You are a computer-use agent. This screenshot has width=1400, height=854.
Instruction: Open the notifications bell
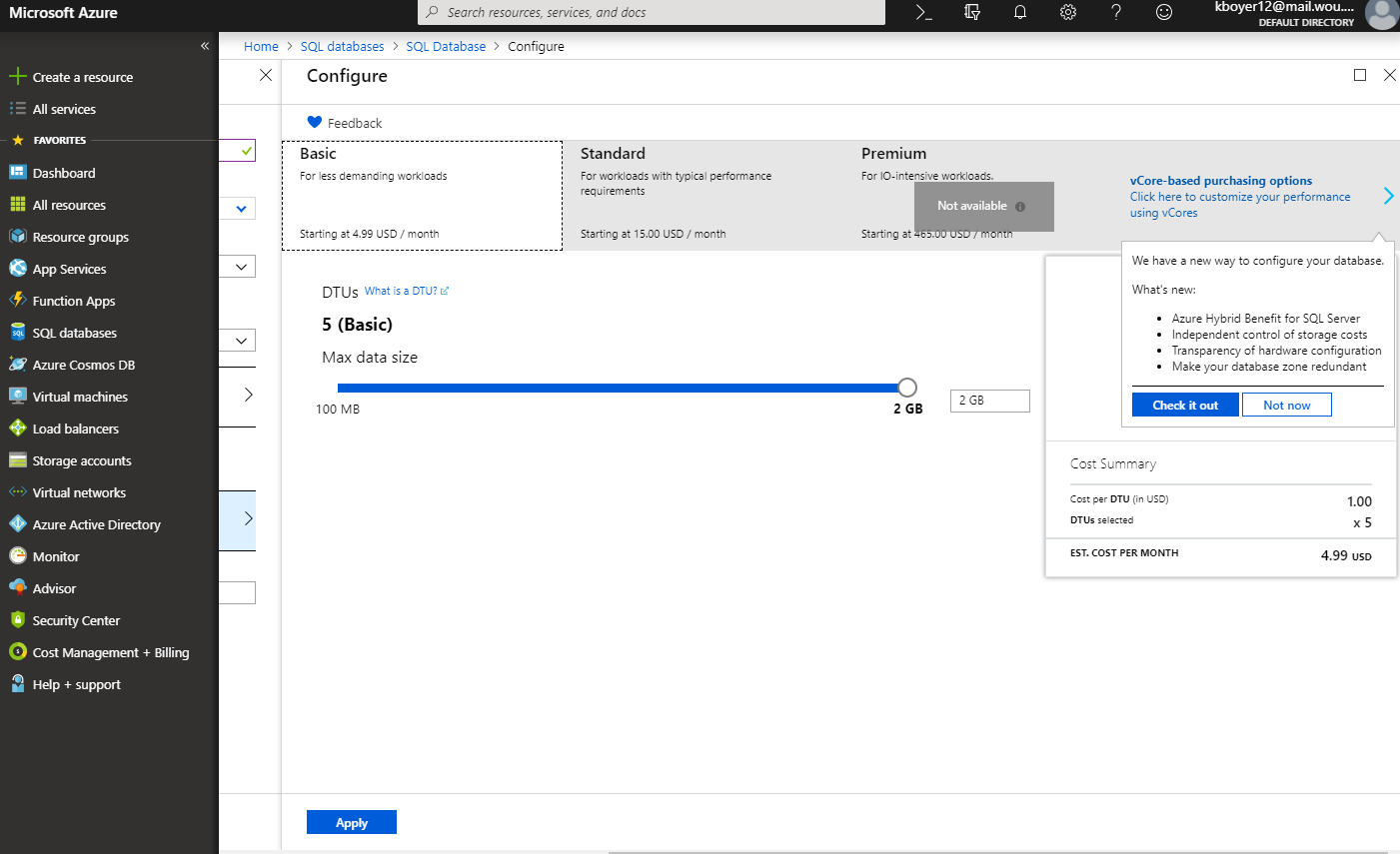pos(1020,12)
